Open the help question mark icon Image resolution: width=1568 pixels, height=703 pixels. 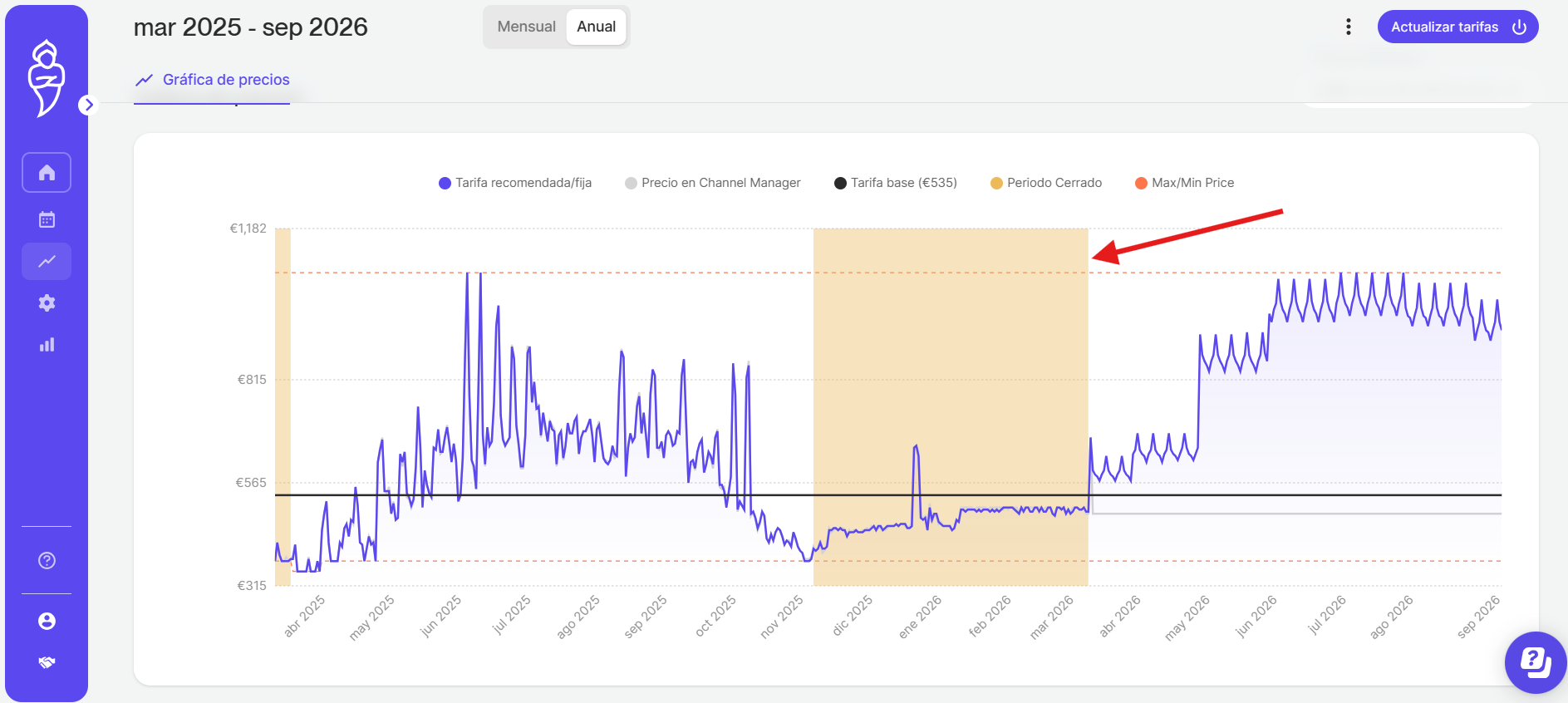click(x=47, y=560)
